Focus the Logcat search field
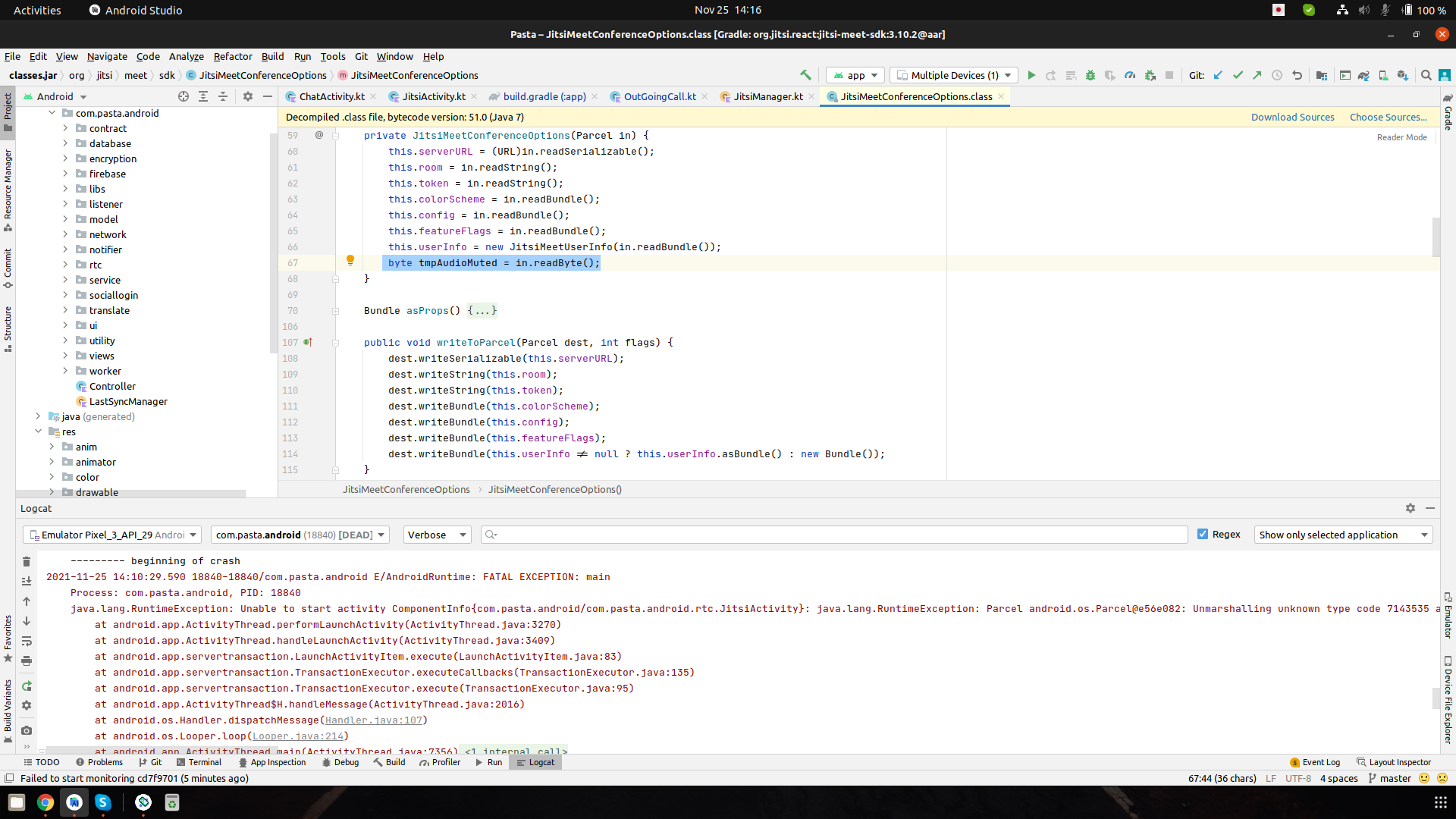1456x819 pixels. (834, 535)
